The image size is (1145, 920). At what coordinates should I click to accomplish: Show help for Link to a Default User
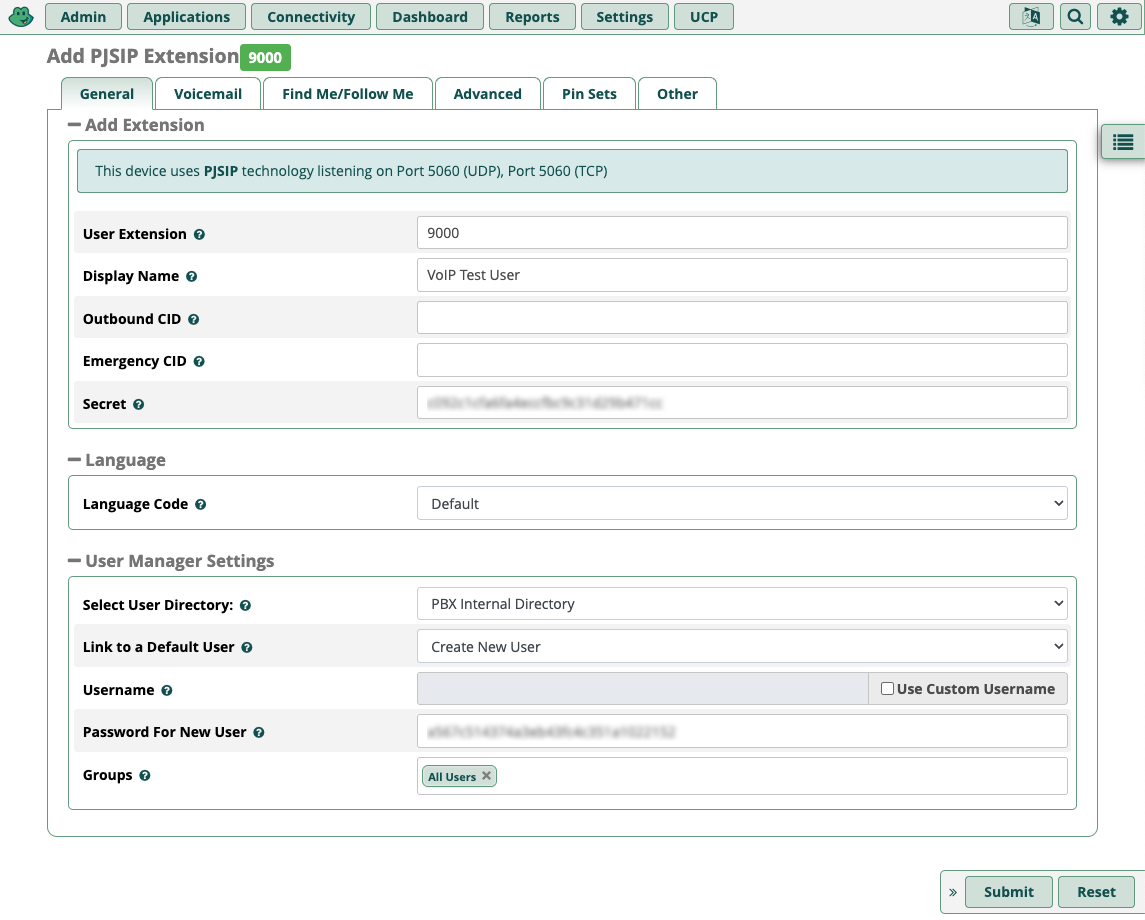click(247, 648)
